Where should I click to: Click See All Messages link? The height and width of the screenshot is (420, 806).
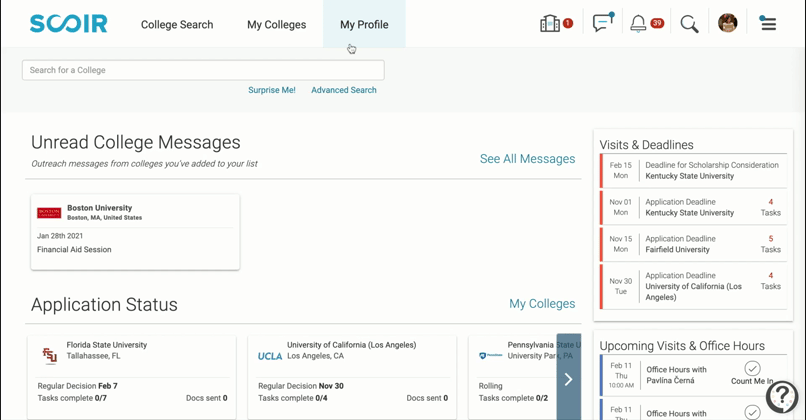pyautogui.click(x=527, y=159)
